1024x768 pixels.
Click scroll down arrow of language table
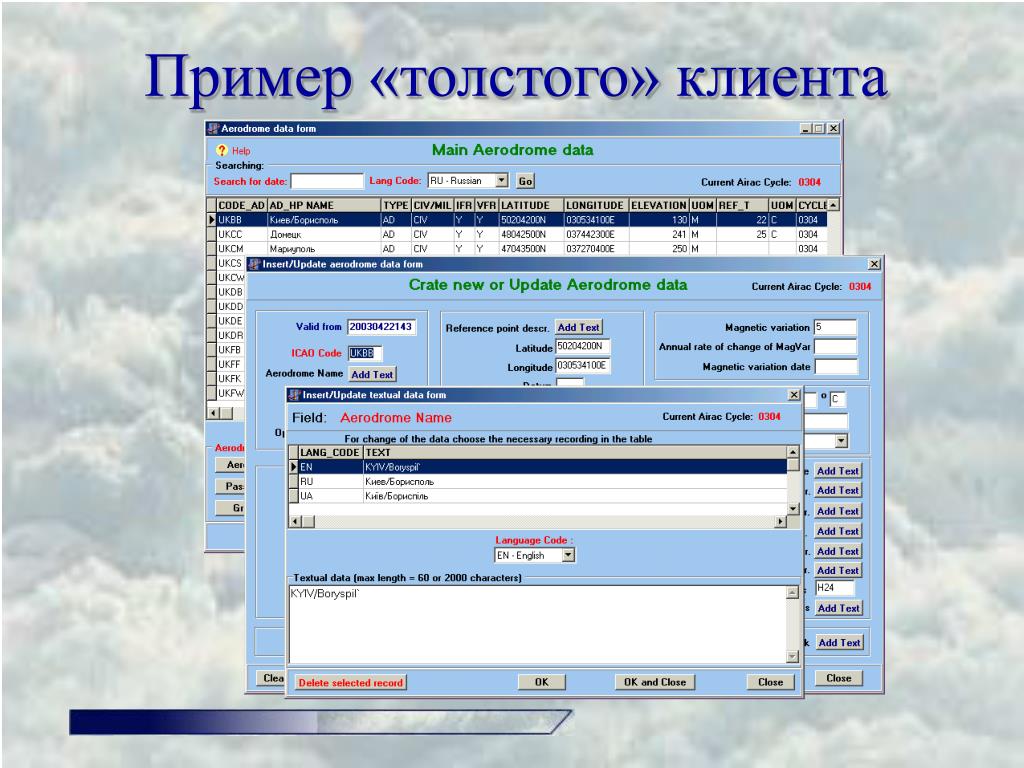(x=793, y=509)
